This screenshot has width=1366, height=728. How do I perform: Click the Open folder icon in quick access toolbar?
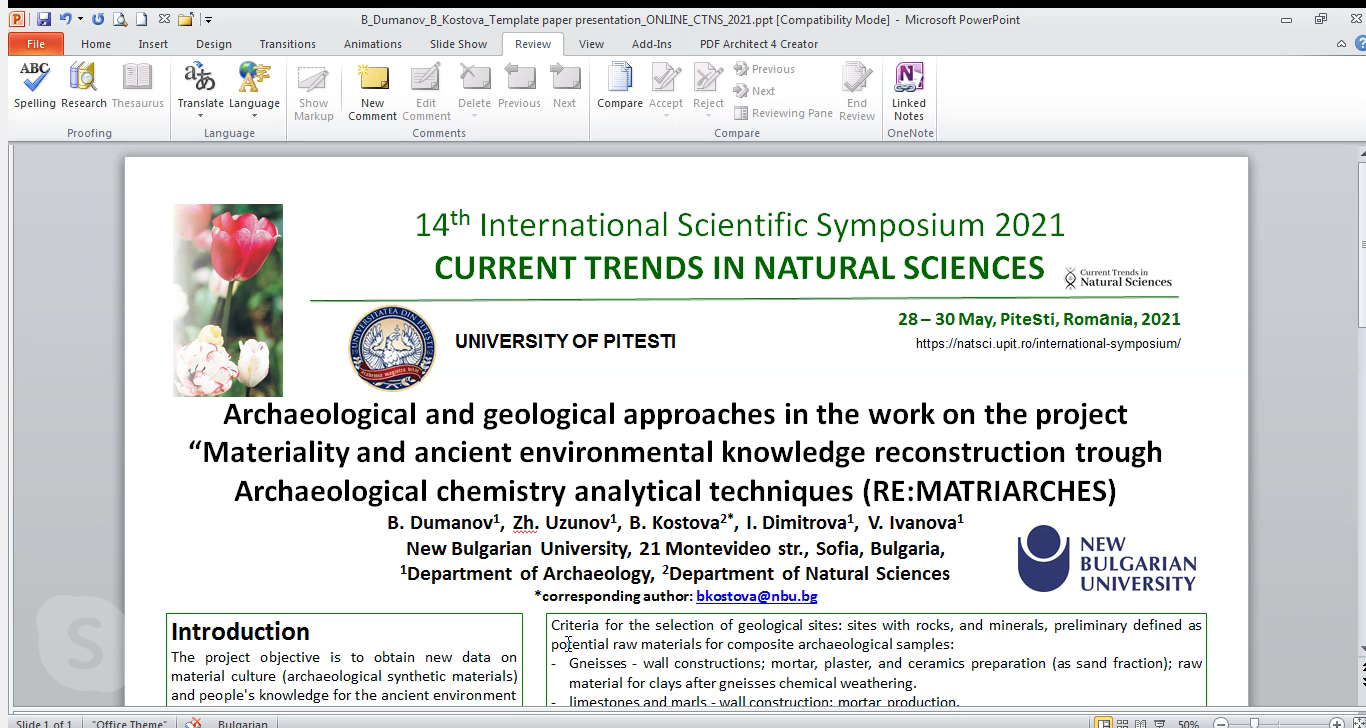click(x=186, y=19)
